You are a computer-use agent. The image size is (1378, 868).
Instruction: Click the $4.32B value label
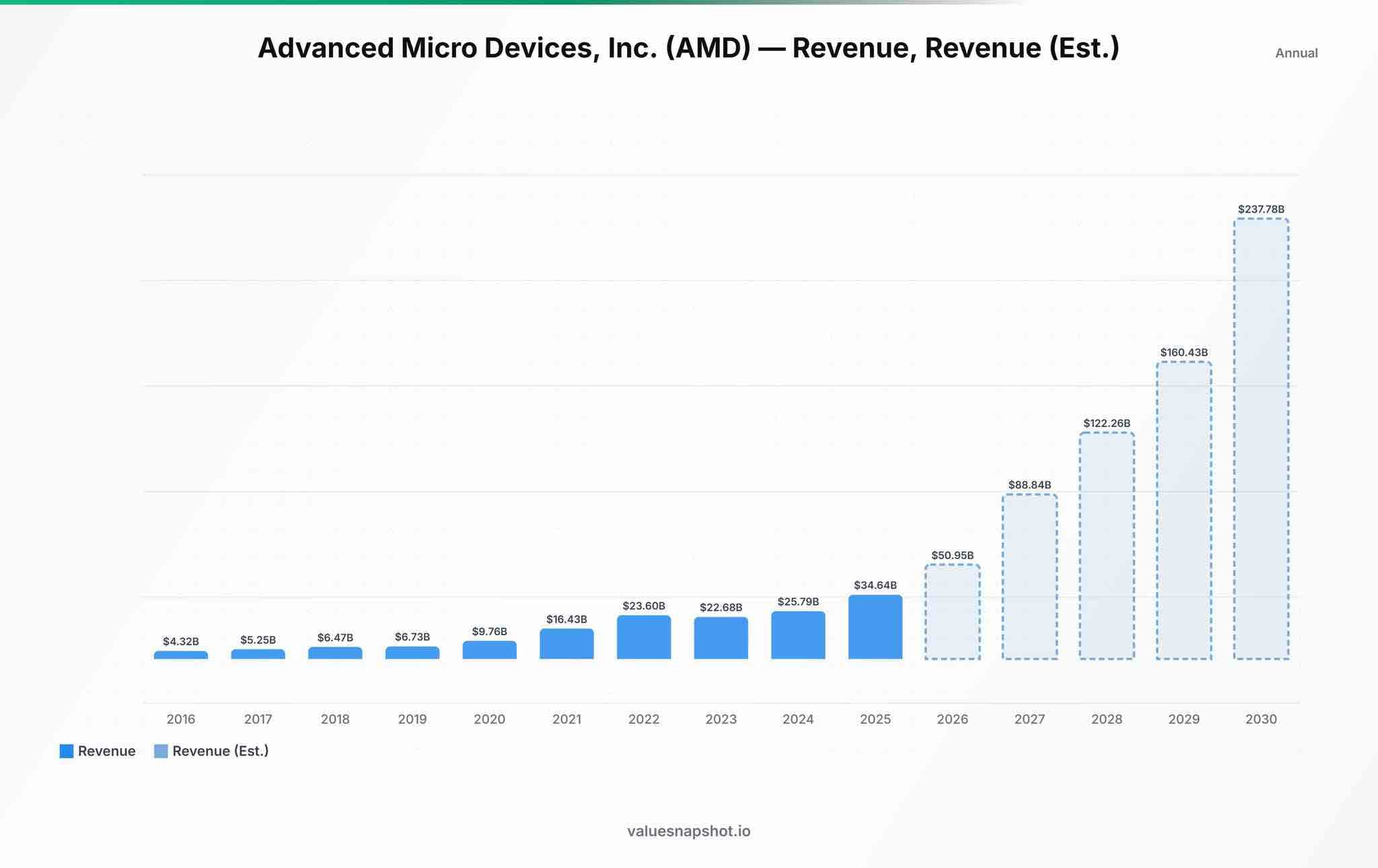click(x=181, y=641)
